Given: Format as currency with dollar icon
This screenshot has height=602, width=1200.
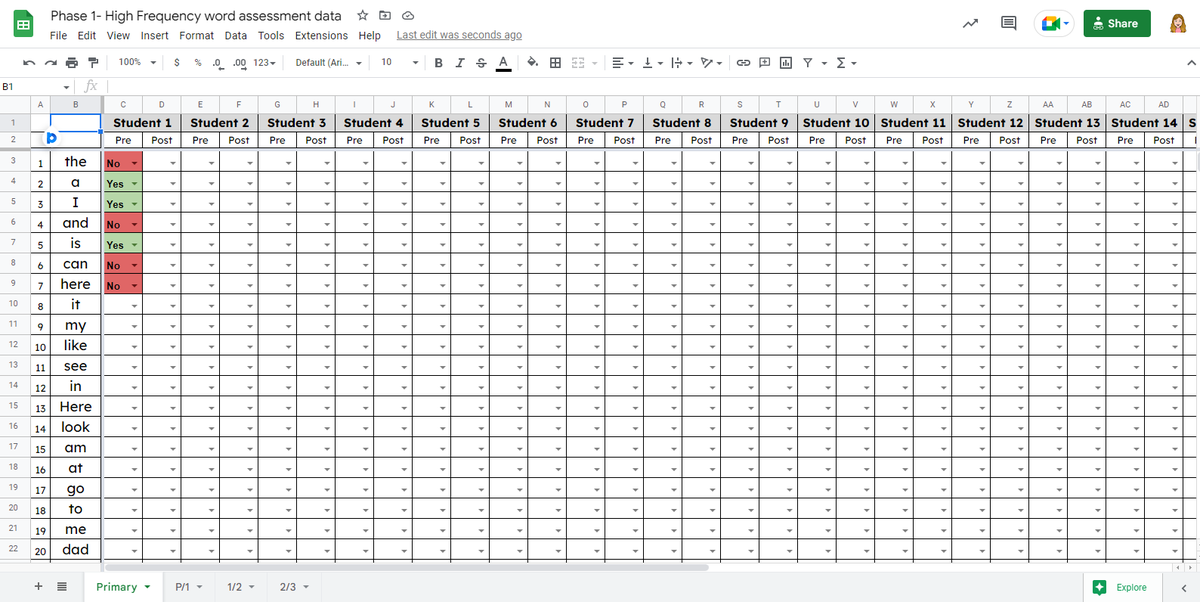Looking at the screenshot, I should tap(177, 62).
